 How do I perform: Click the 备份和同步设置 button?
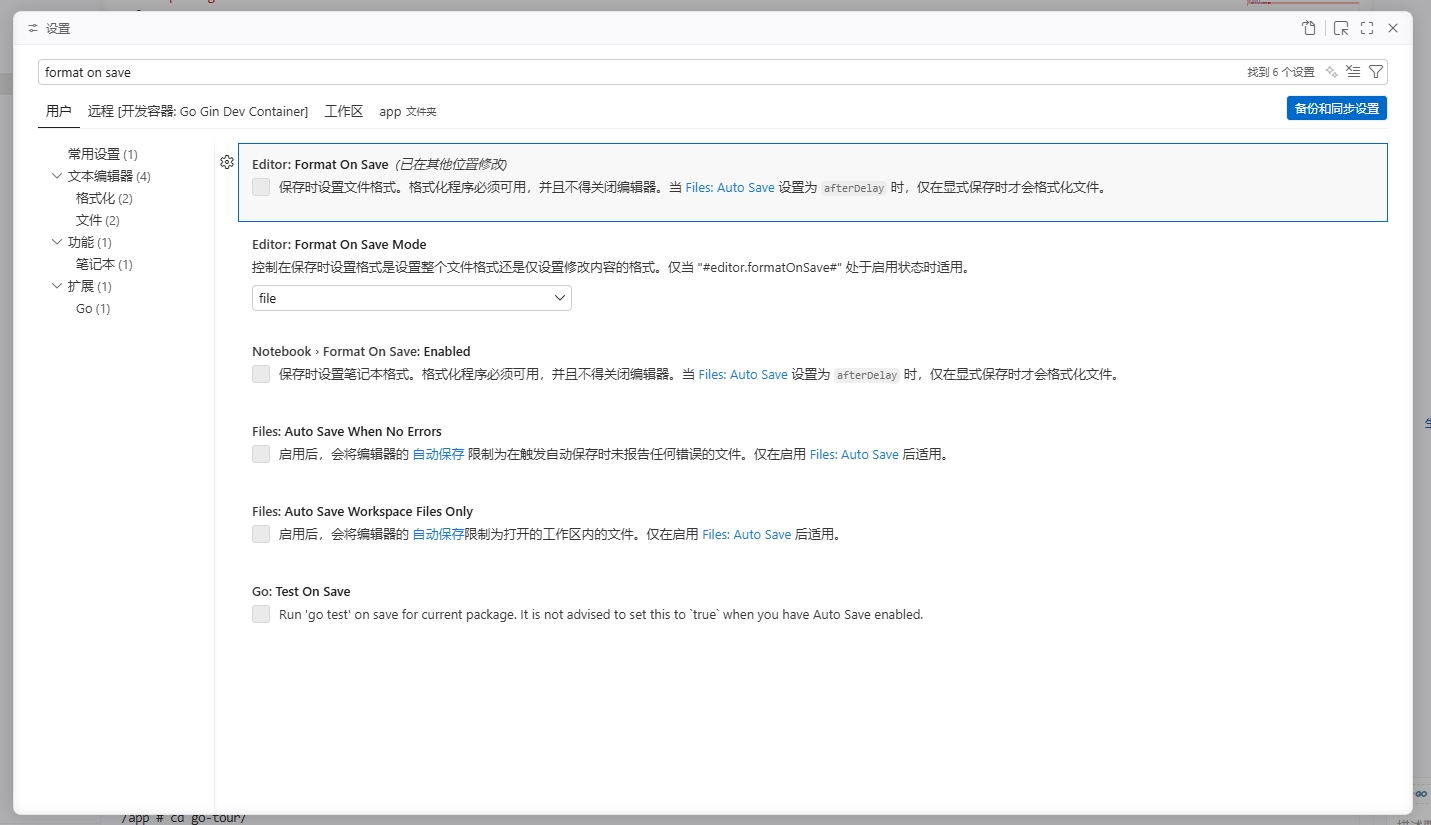1336,108
